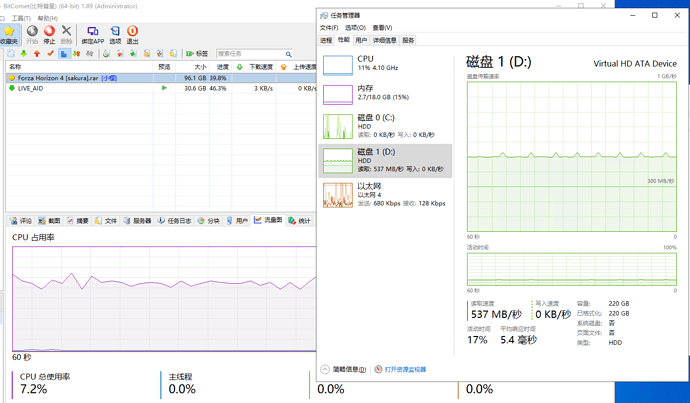Image resolution: width=690 pixels, height=403 pixels.
Task: Click the Exit (退出) toolbar icon in BitComet
Action: click(132, 35)
